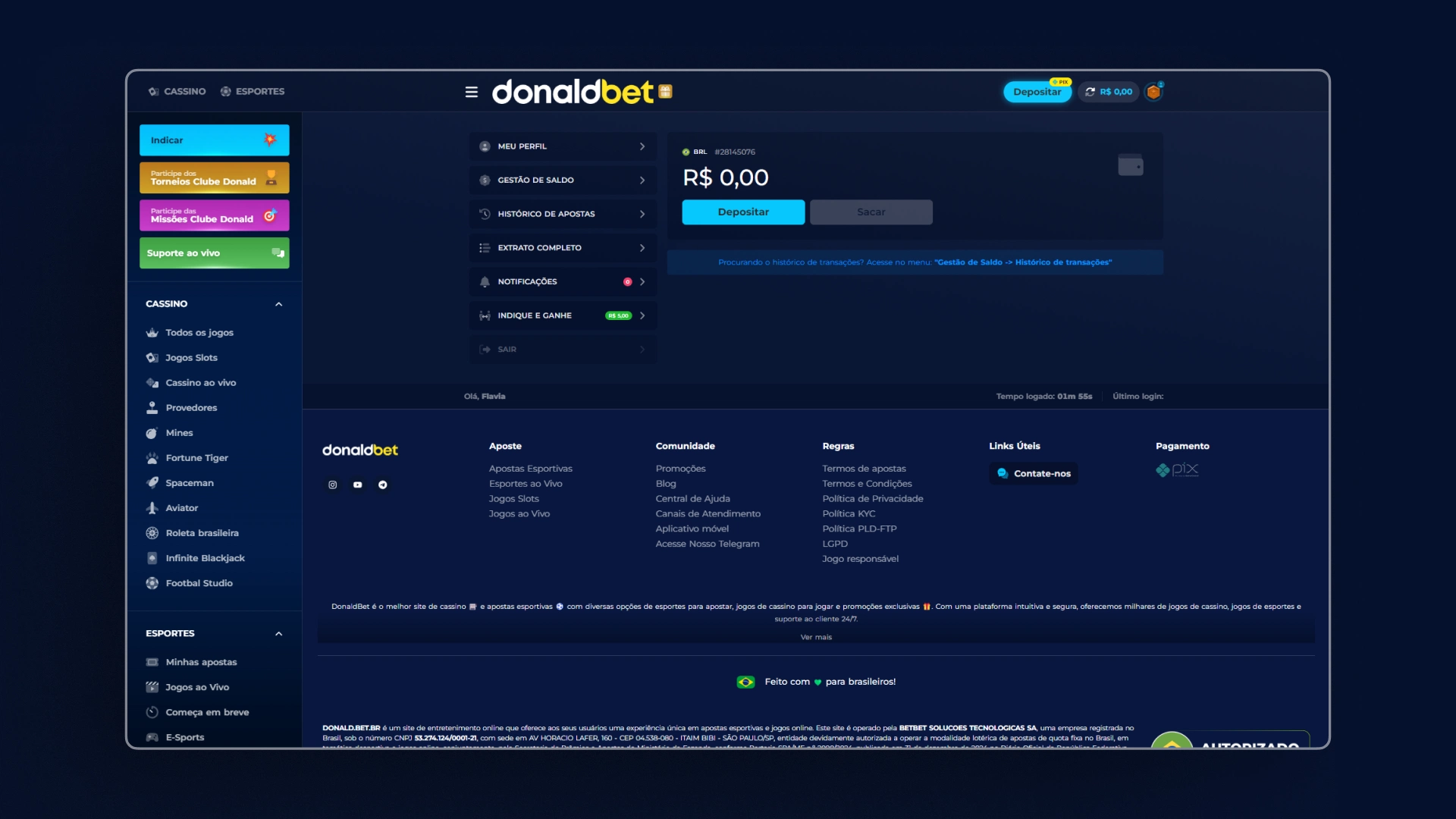Open Todos os jogos sidebar item
Image resolution: width=1456 pixels, height=819 pixels.
click(199, 333)
